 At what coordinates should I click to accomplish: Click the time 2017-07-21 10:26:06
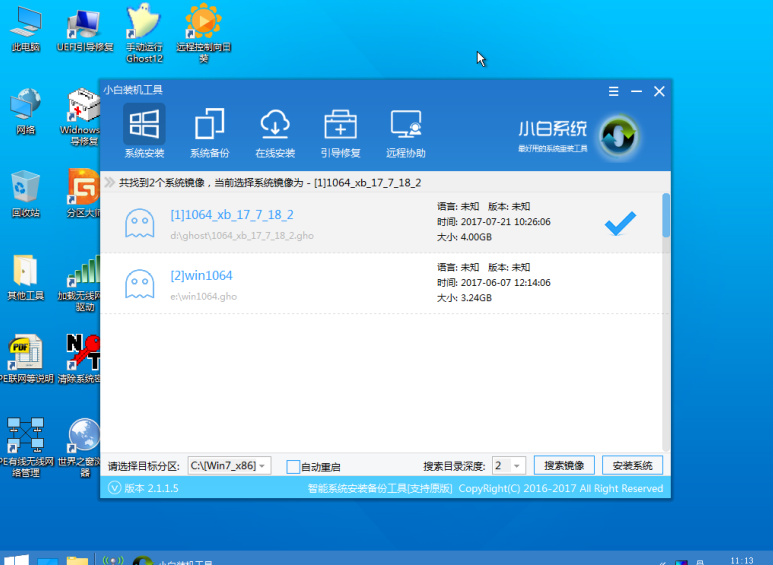(x=505, y=222)
